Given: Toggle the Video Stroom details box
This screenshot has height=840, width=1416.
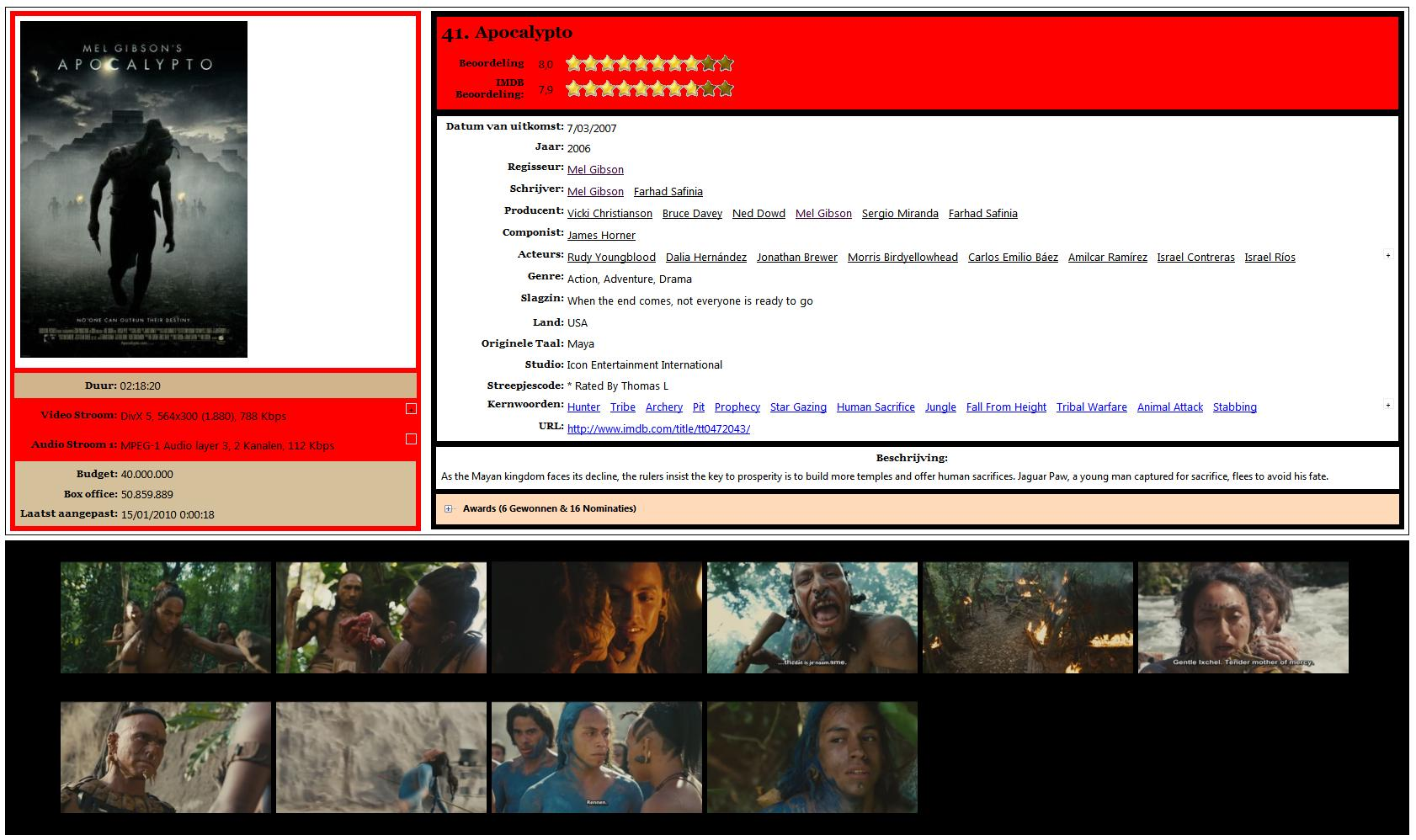Looking at the screenshot, I should click(411, 408).
